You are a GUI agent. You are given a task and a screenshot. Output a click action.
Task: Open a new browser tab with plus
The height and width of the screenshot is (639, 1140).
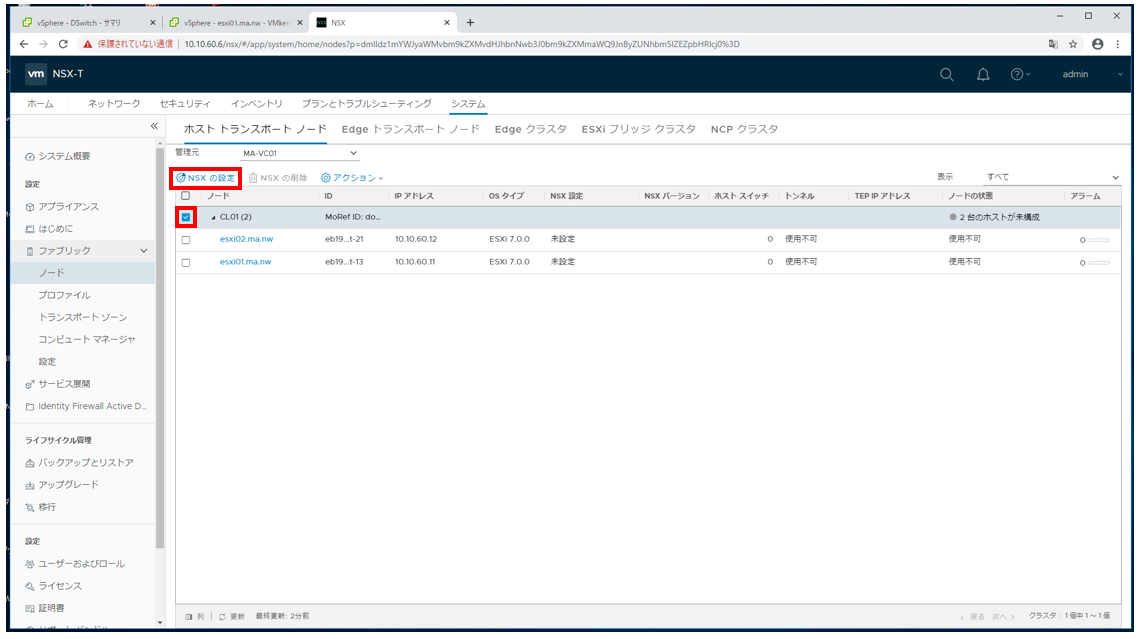click(470, 23)
